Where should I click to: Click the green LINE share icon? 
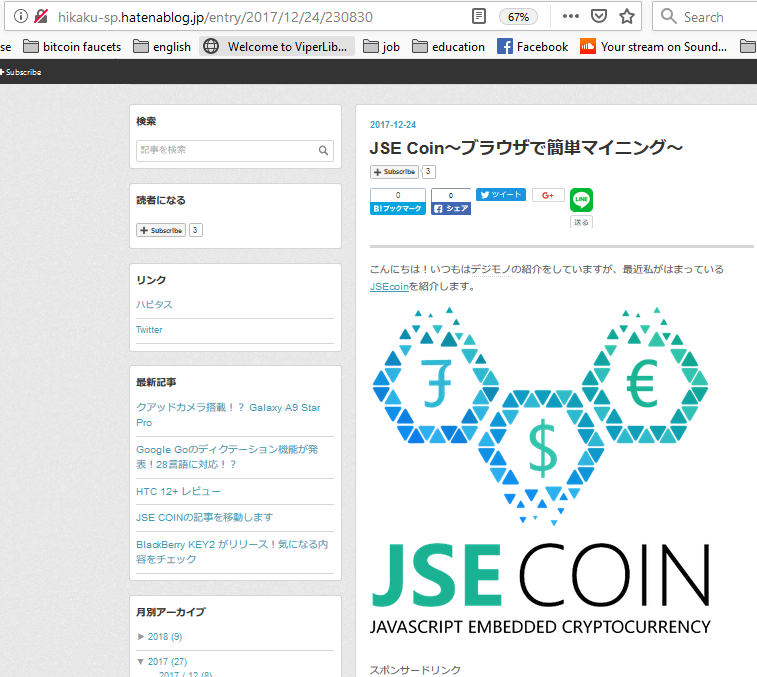click(581, 199)
